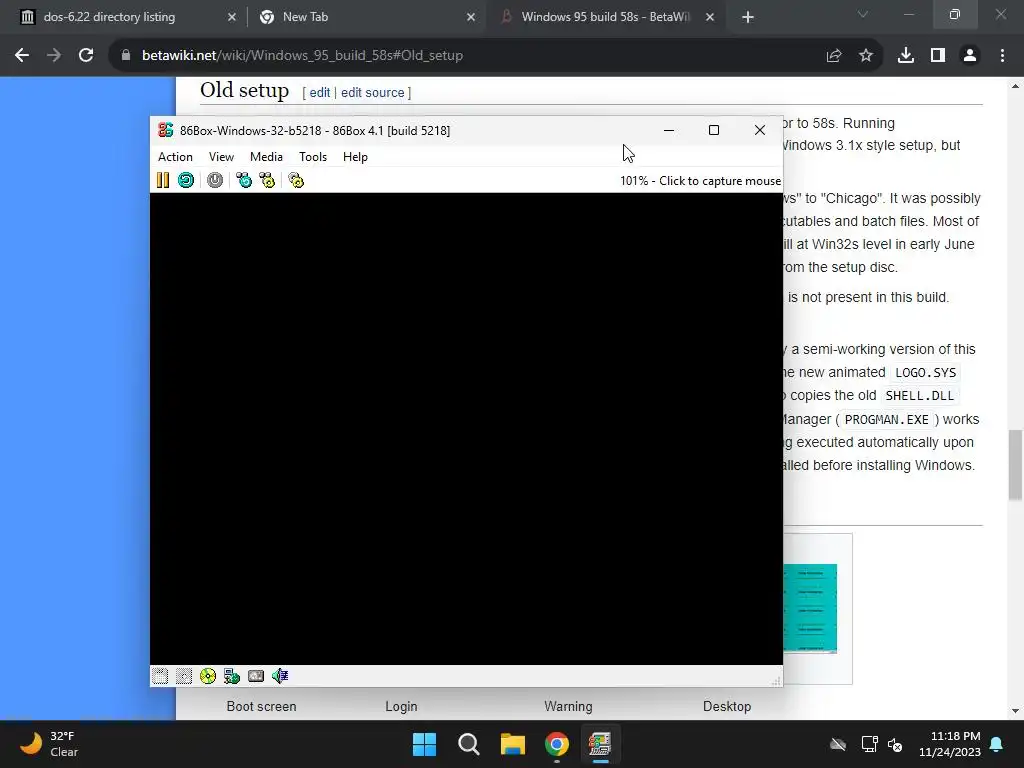Click the network icon in 86Box status bar
The width and height of the screenshot is (1024, 768).
[x=232, y=676]
